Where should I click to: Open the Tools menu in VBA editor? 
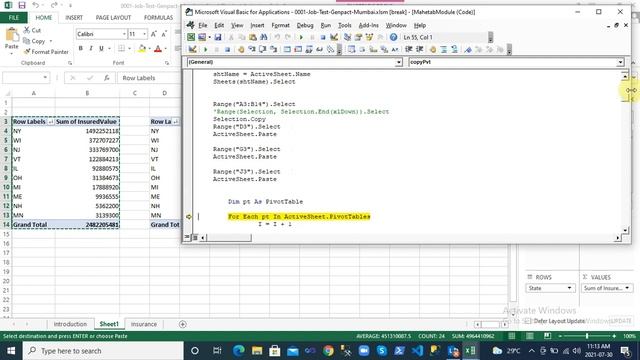coord(344,25)
